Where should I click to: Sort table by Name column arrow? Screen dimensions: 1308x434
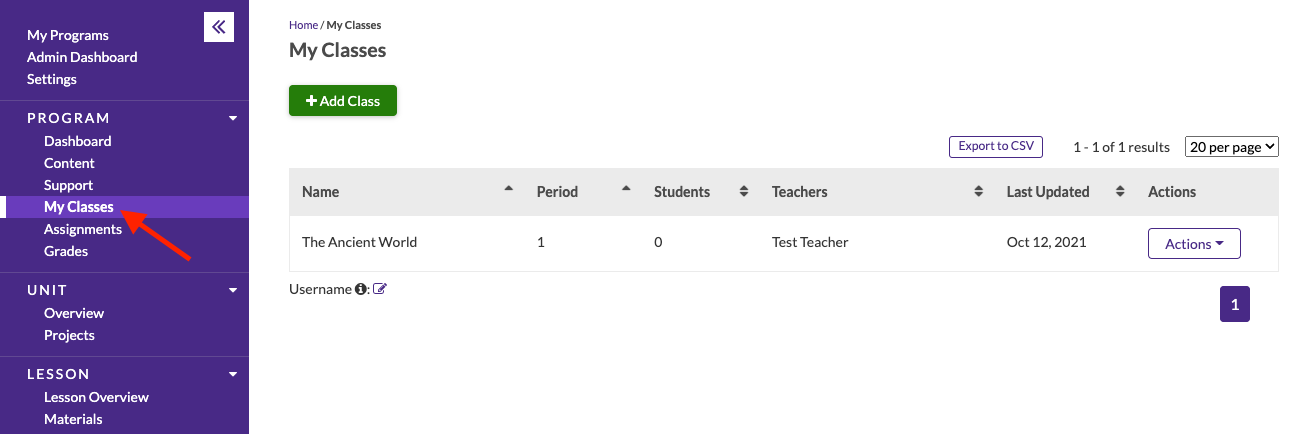(x=508, y=189)
